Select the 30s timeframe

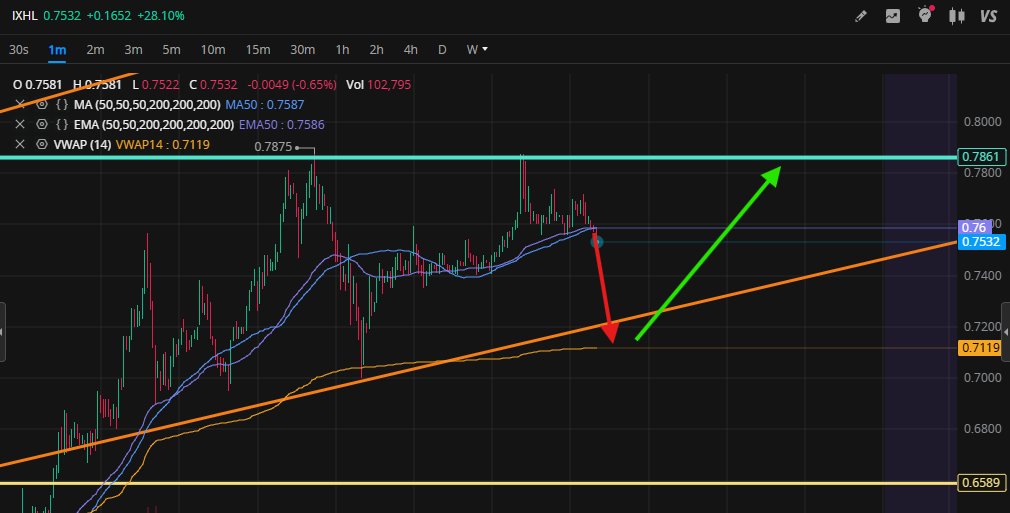tap(19, 50)
